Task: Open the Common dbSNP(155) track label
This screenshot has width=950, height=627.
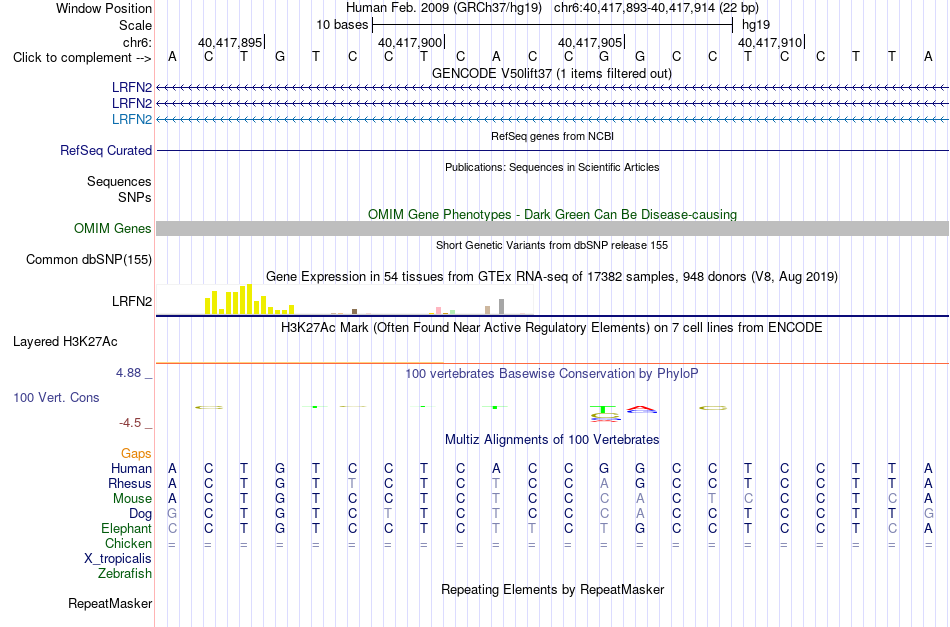Action: tap(88, 259)
